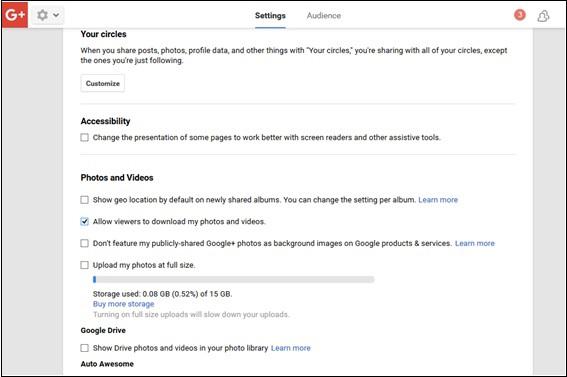
Task: Click the Google+ logo icon
Action: tap(15, 15)
